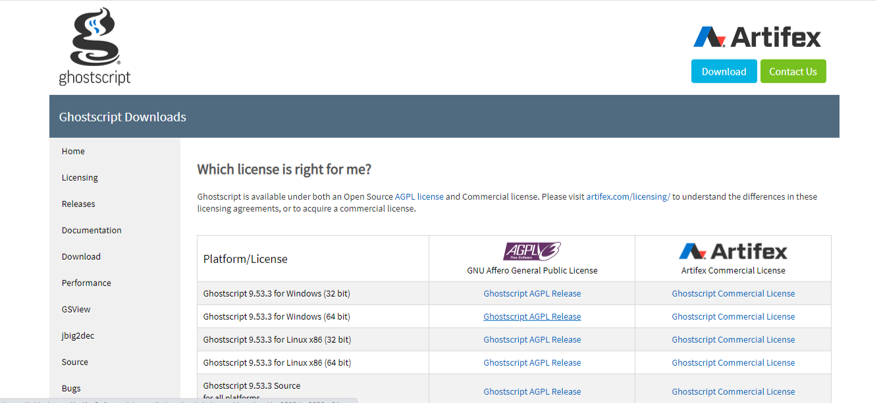Viewport: 876px width, 403px height.
Task: Open Commercial License for Source row
Action: point(733,392)
